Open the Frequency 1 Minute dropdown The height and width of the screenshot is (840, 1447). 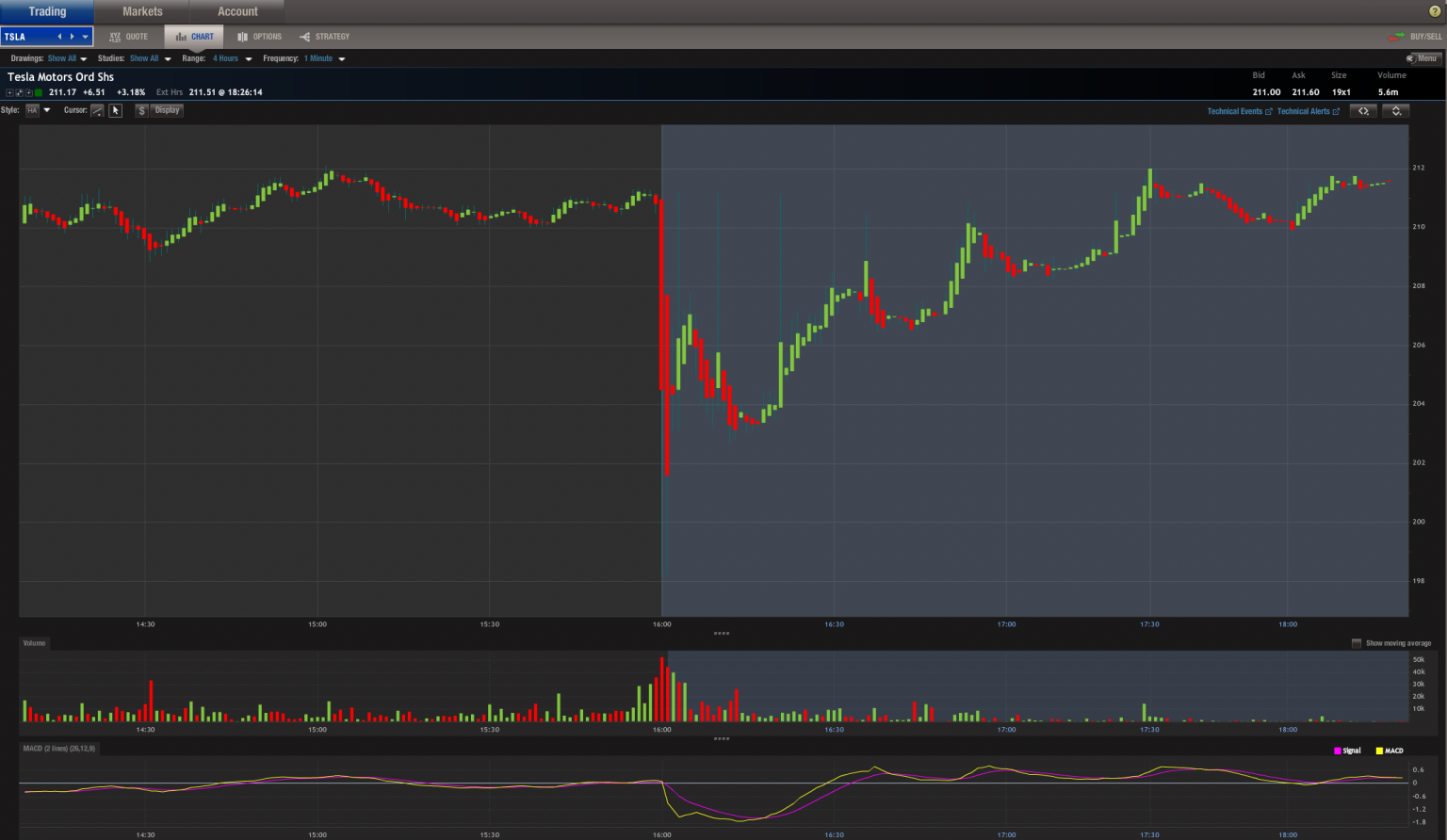pyautogui.click(x=324, y=58)
